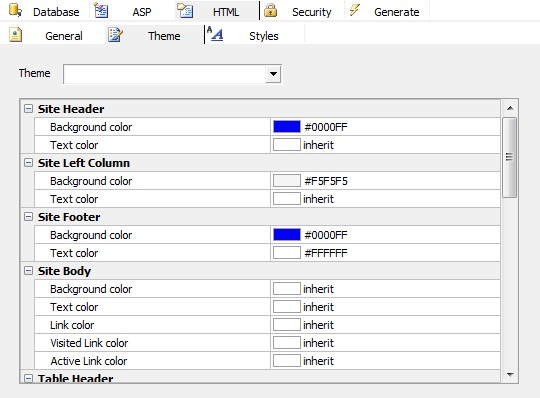Open the Styles sub-tab

tap(264, 36)
